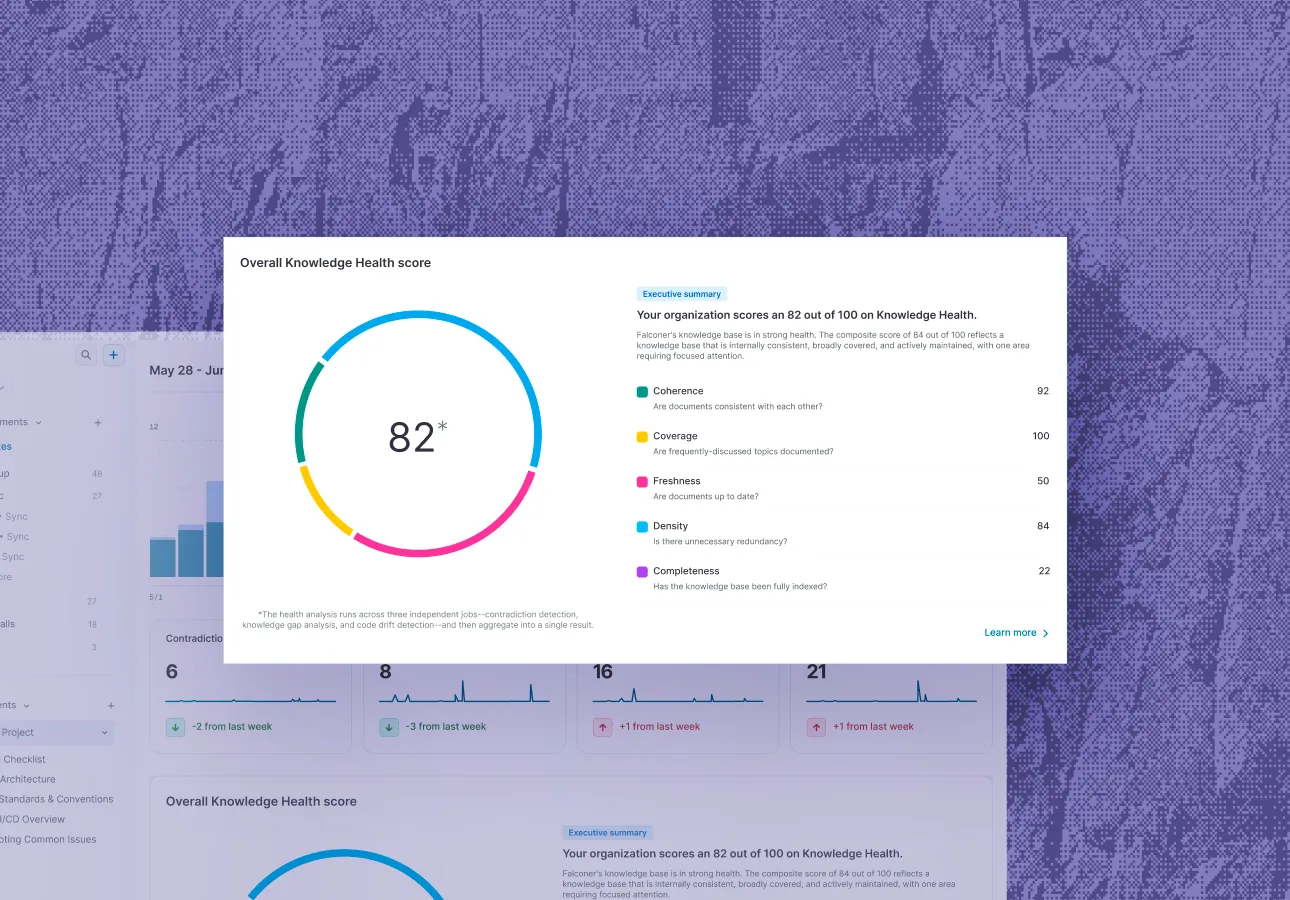Image resolution: width=1290 pixels, height=900 pixels.
Task: Click '-3 from last week' trend text
Action: [447, 727]
